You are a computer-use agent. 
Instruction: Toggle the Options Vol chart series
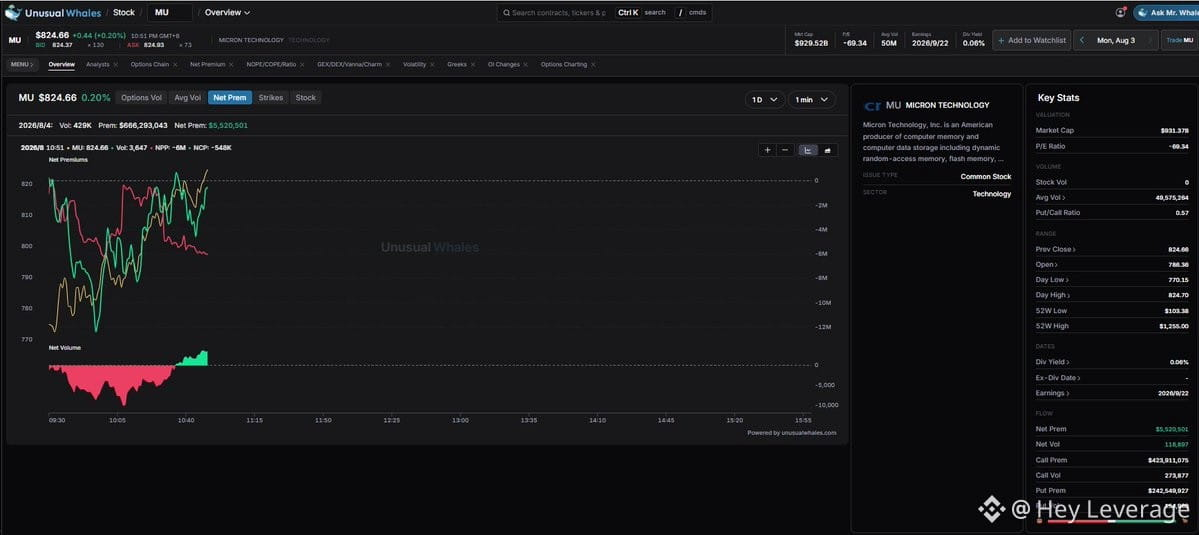141,98
